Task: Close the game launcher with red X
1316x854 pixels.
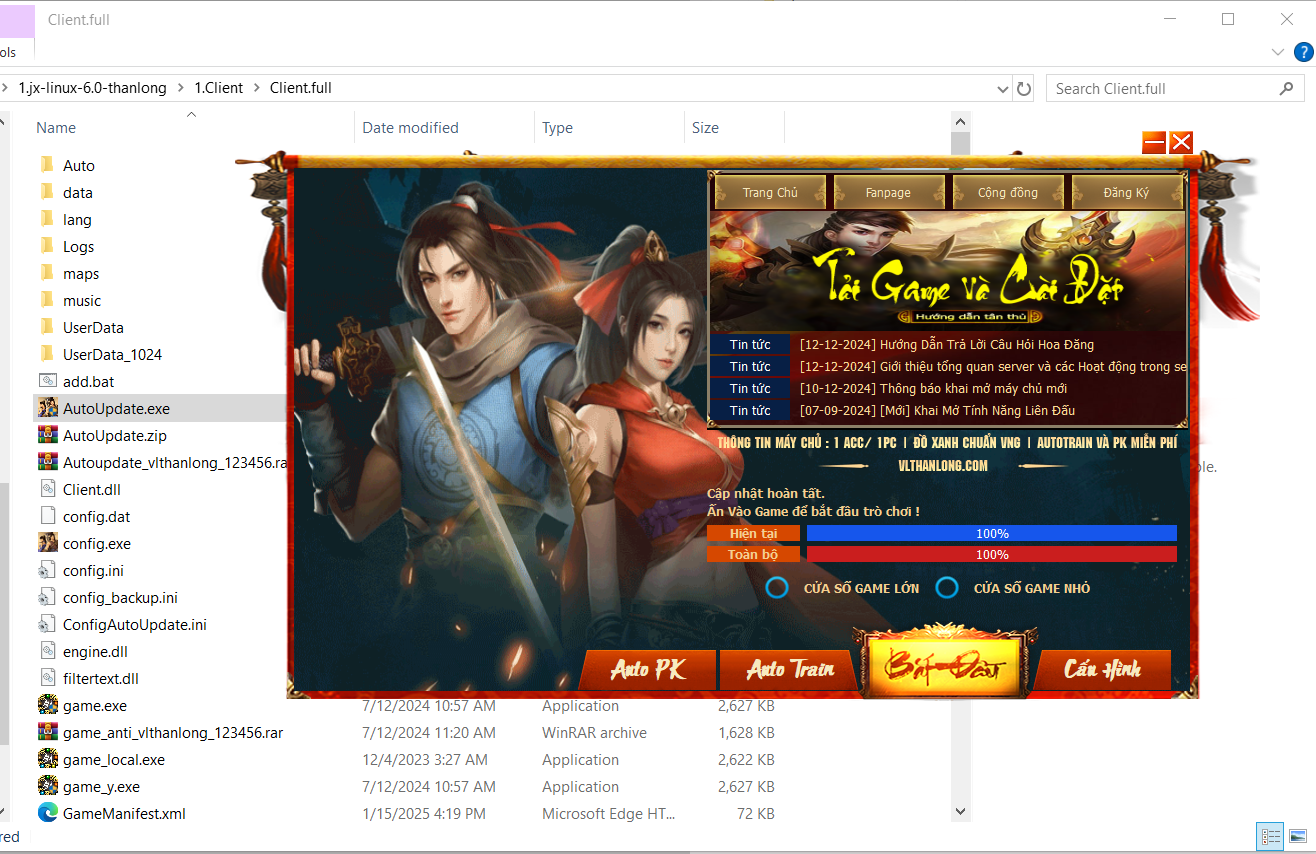Action: 1181,143
